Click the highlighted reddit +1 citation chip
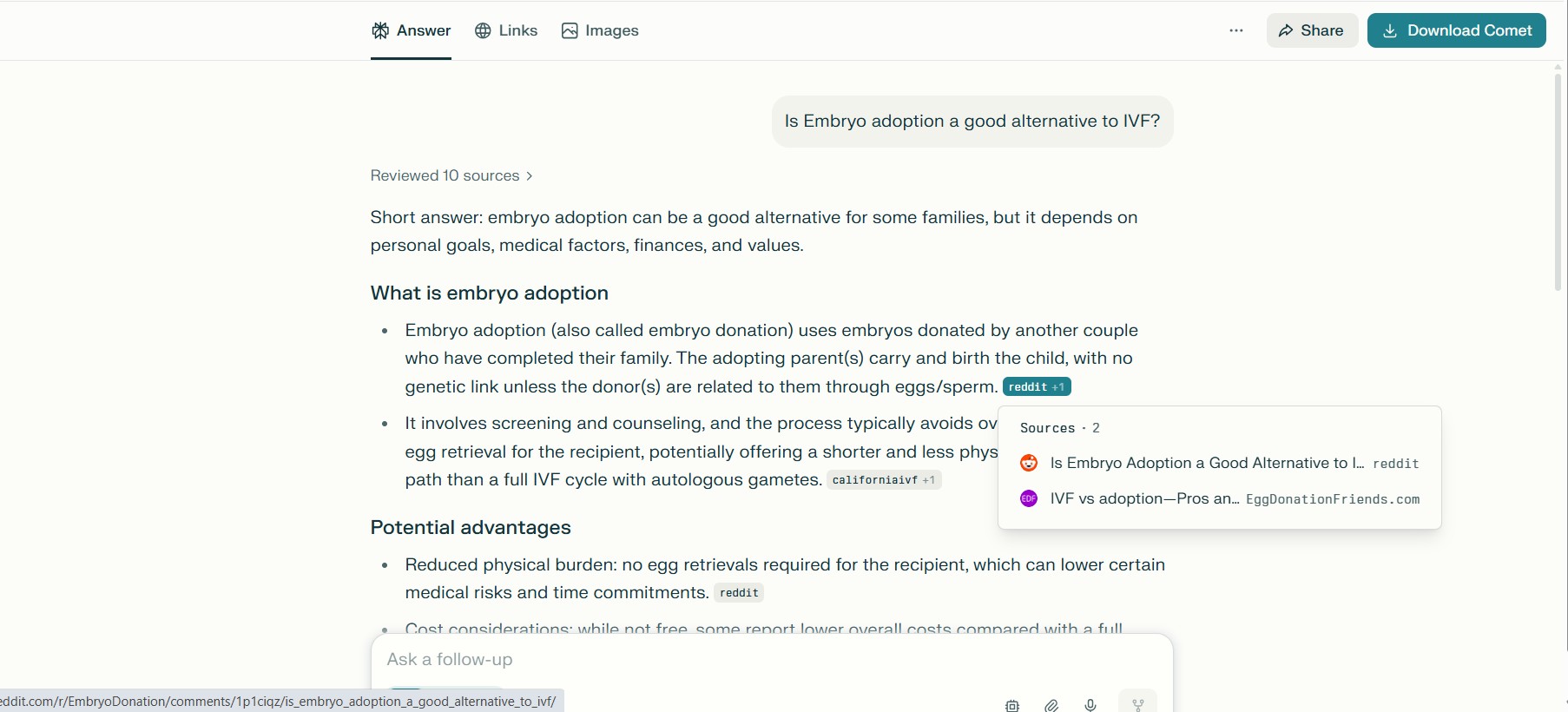The image size is (1568, 712). 1036,386
